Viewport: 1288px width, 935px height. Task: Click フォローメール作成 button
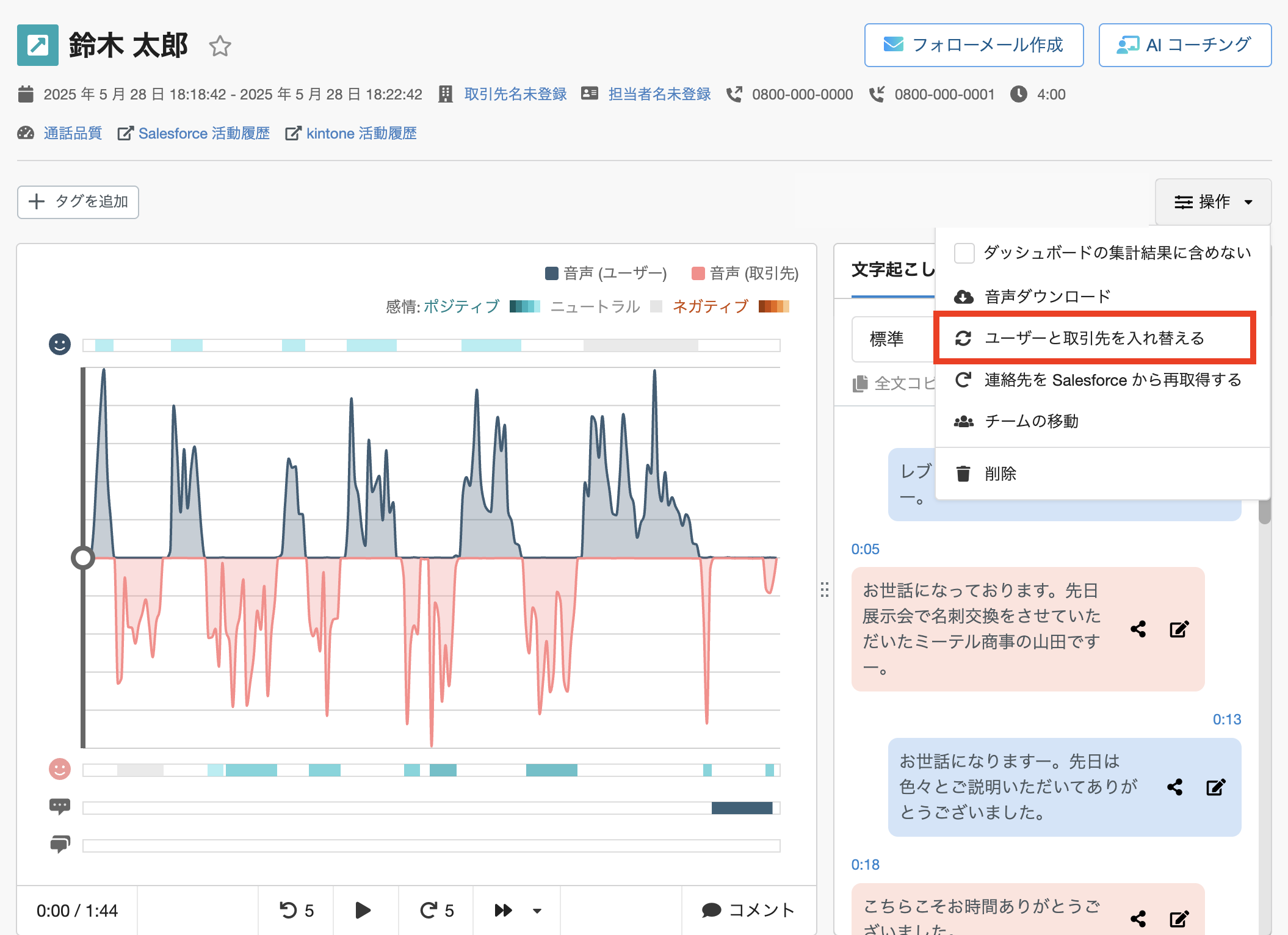tap(974, 45)
